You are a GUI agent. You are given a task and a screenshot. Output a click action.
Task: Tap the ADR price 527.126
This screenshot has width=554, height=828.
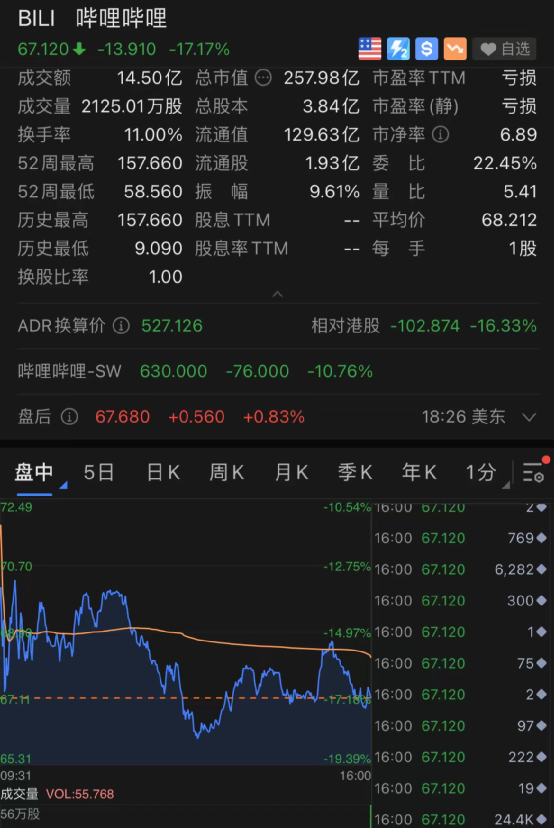click(x=172, y=326)
